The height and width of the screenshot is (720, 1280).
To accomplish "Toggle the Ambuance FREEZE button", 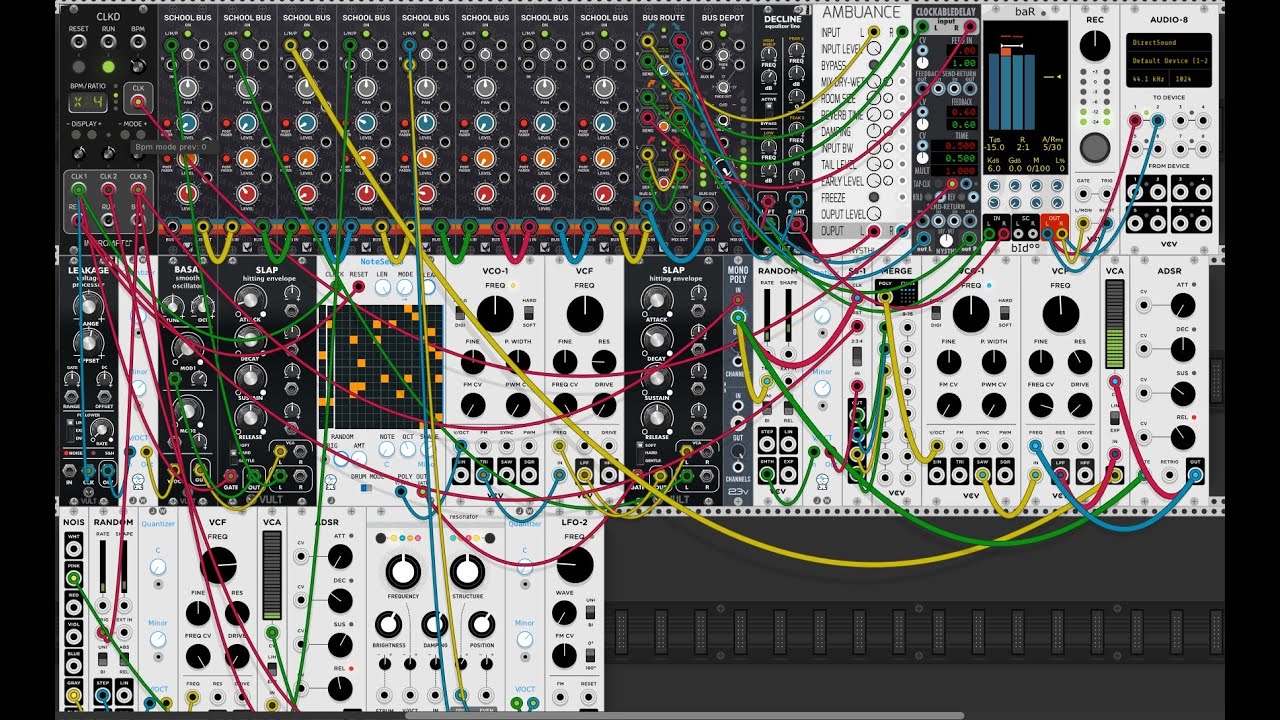I will click(x=872, y=198).
